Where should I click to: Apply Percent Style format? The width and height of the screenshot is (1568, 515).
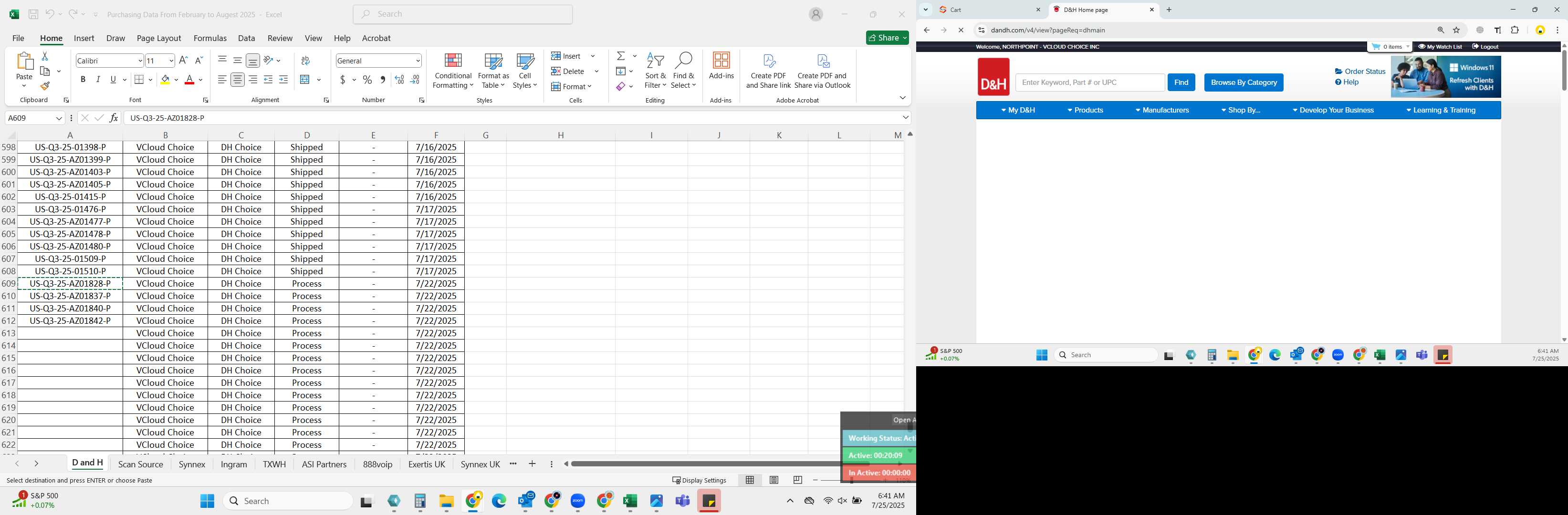tap(367, 80)
